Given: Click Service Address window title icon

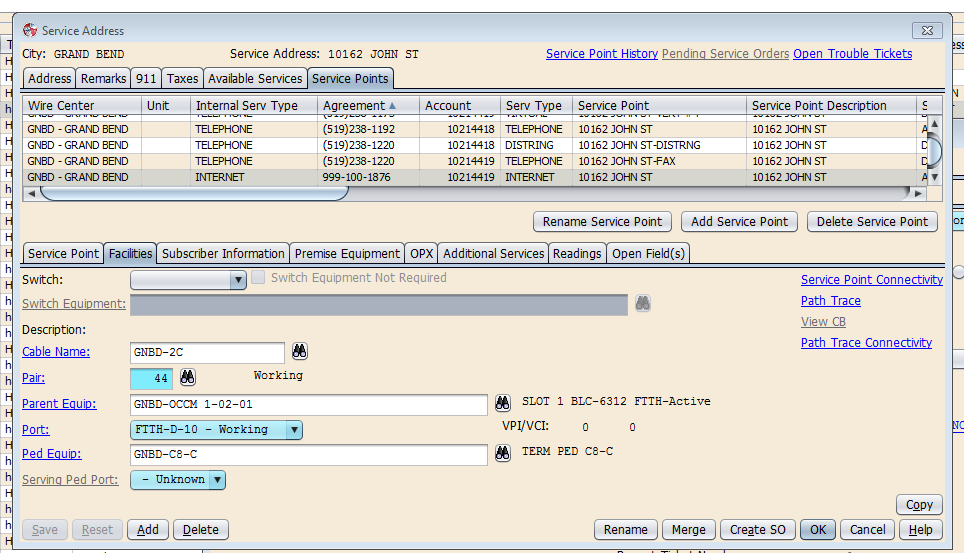Looking at the screenshot, I should 30,31.
